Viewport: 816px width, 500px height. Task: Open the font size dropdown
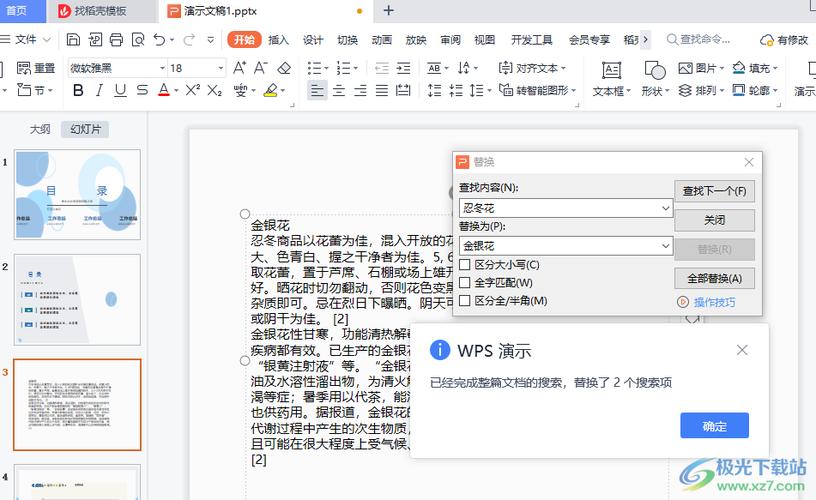click(221, 68)
